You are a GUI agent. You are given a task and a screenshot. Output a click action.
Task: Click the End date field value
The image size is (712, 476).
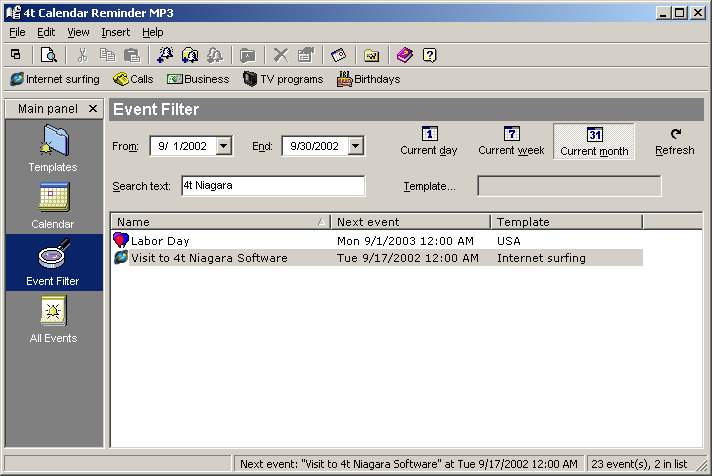[x=315, y=146]
